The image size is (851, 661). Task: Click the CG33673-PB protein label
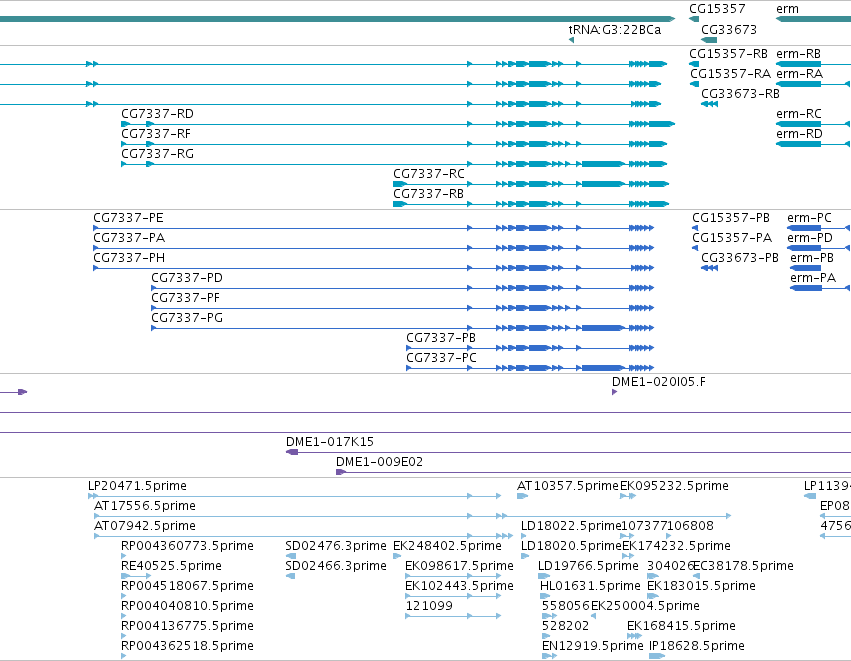point(740,258)
